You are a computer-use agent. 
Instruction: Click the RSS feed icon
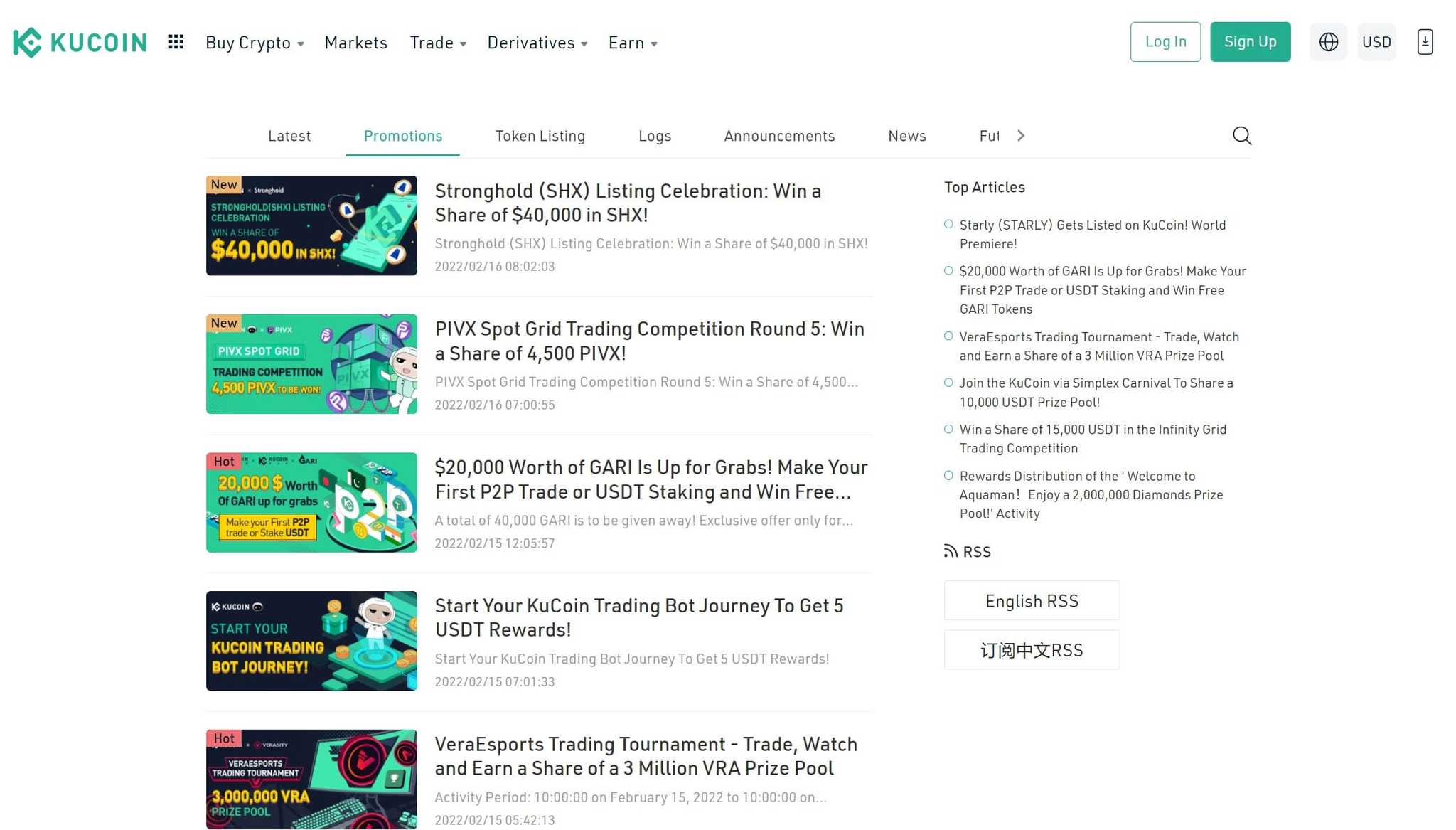pos(951,551)
